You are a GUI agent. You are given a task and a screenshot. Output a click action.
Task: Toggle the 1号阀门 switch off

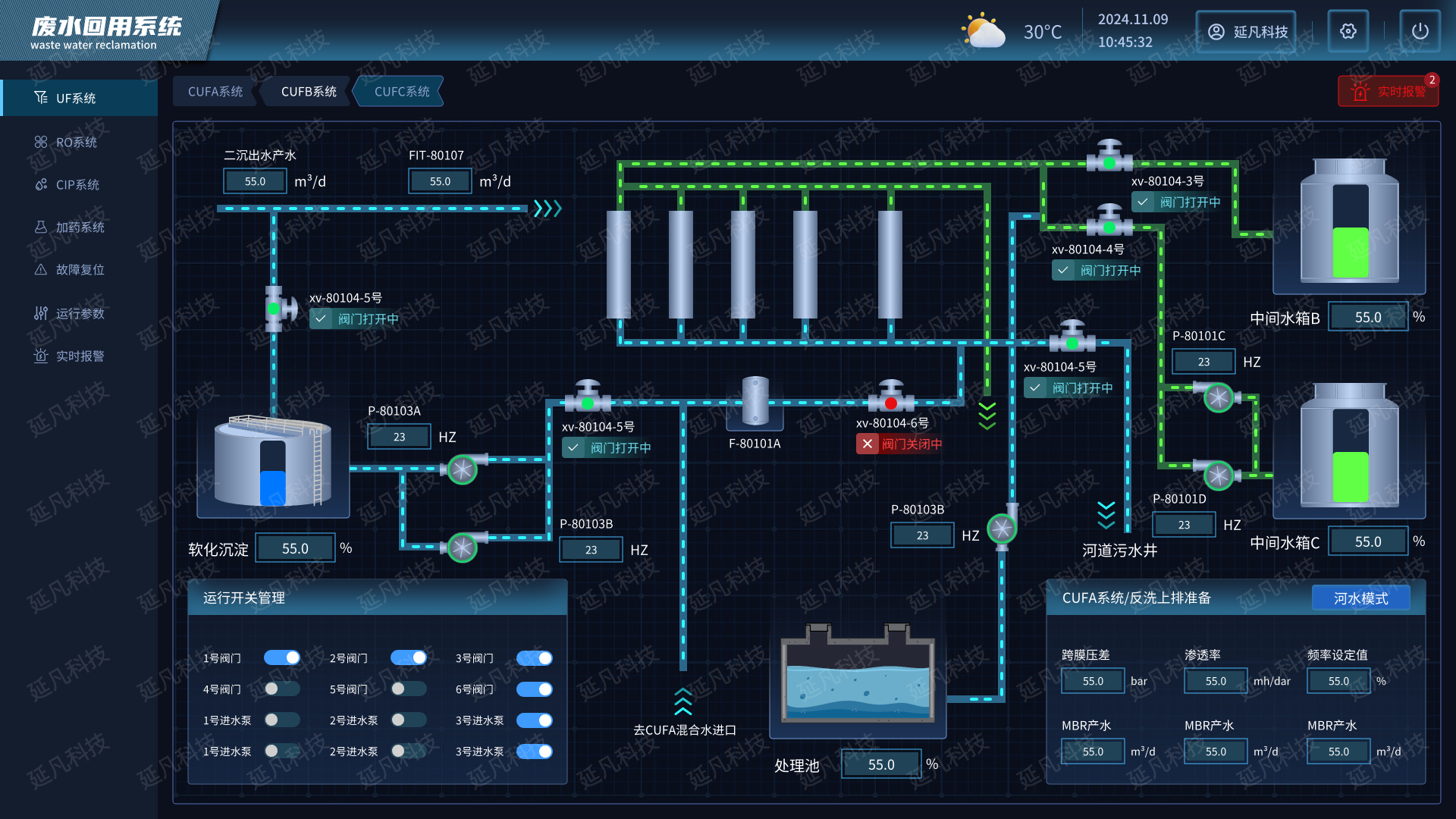coord(282,657)
